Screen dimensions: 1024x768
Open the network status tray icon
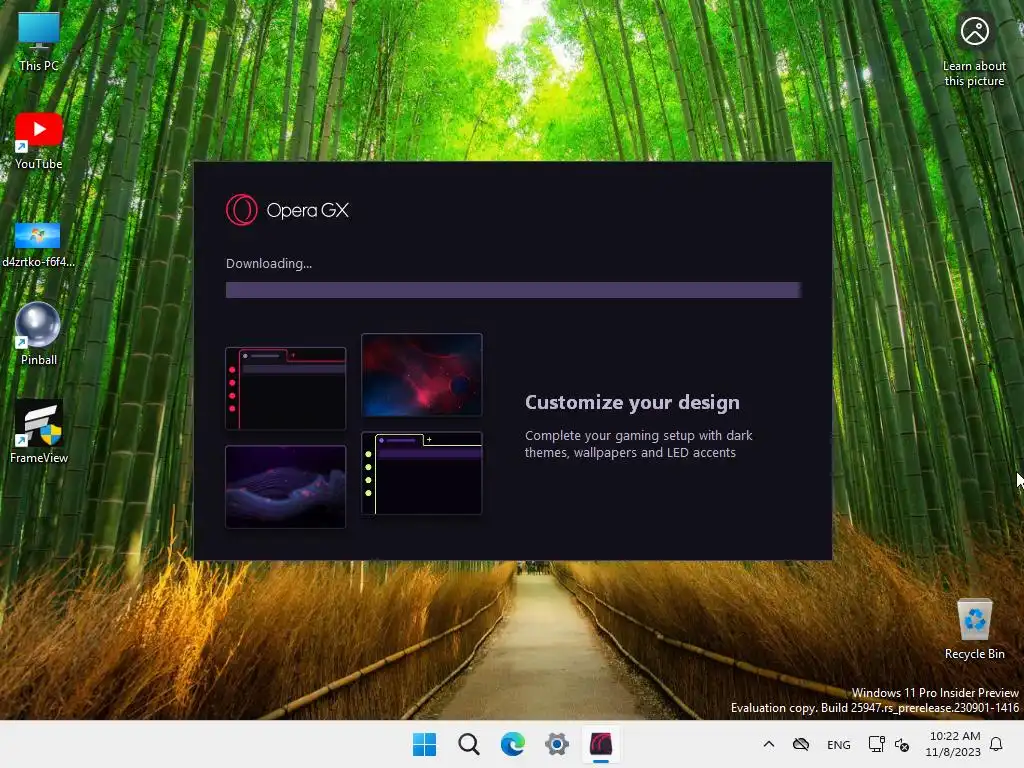tap(876, 744)
